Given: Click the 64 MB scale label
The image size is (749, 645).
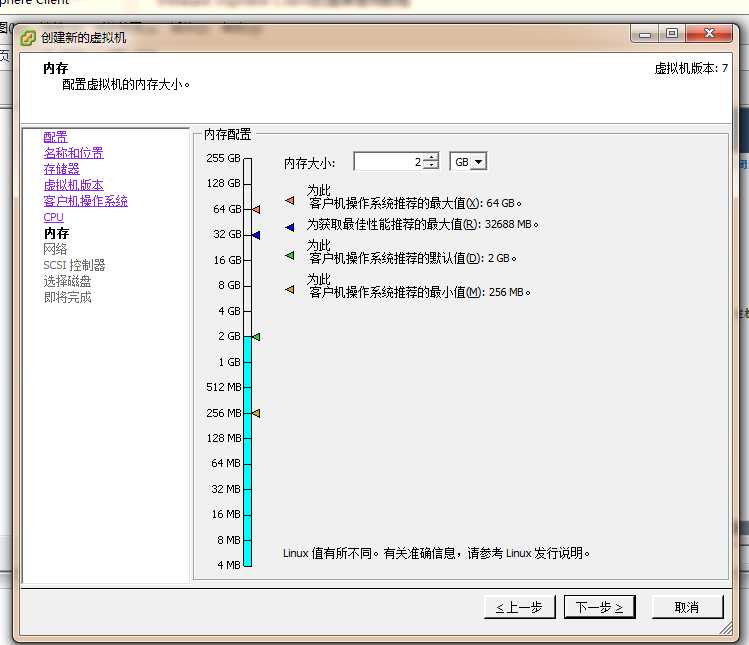Looking at the screenshot, I should click(x=226, y=463).
